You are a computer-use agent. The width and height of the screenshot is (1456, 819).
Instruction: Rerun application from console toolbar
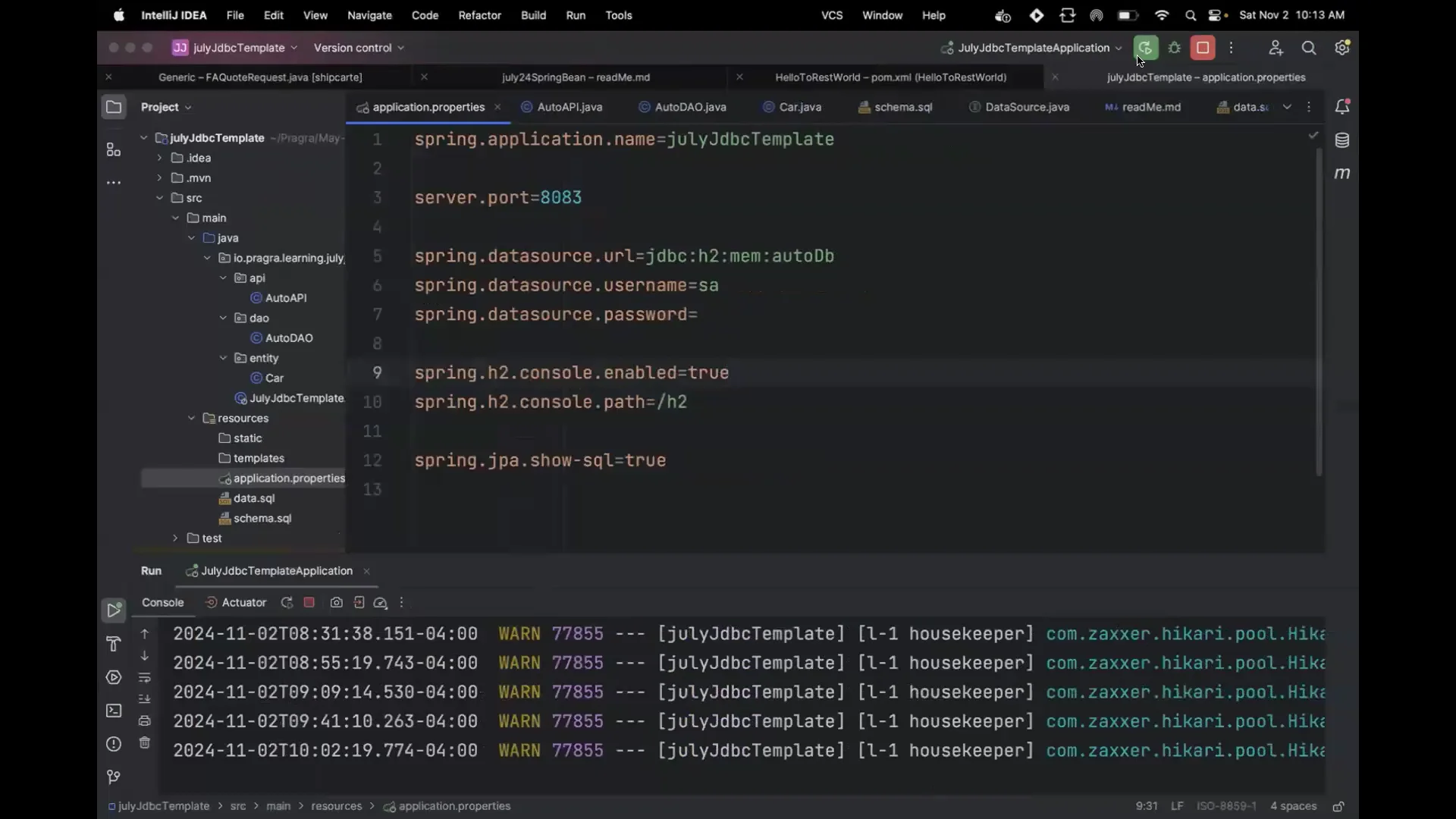(x=287, y=603)
